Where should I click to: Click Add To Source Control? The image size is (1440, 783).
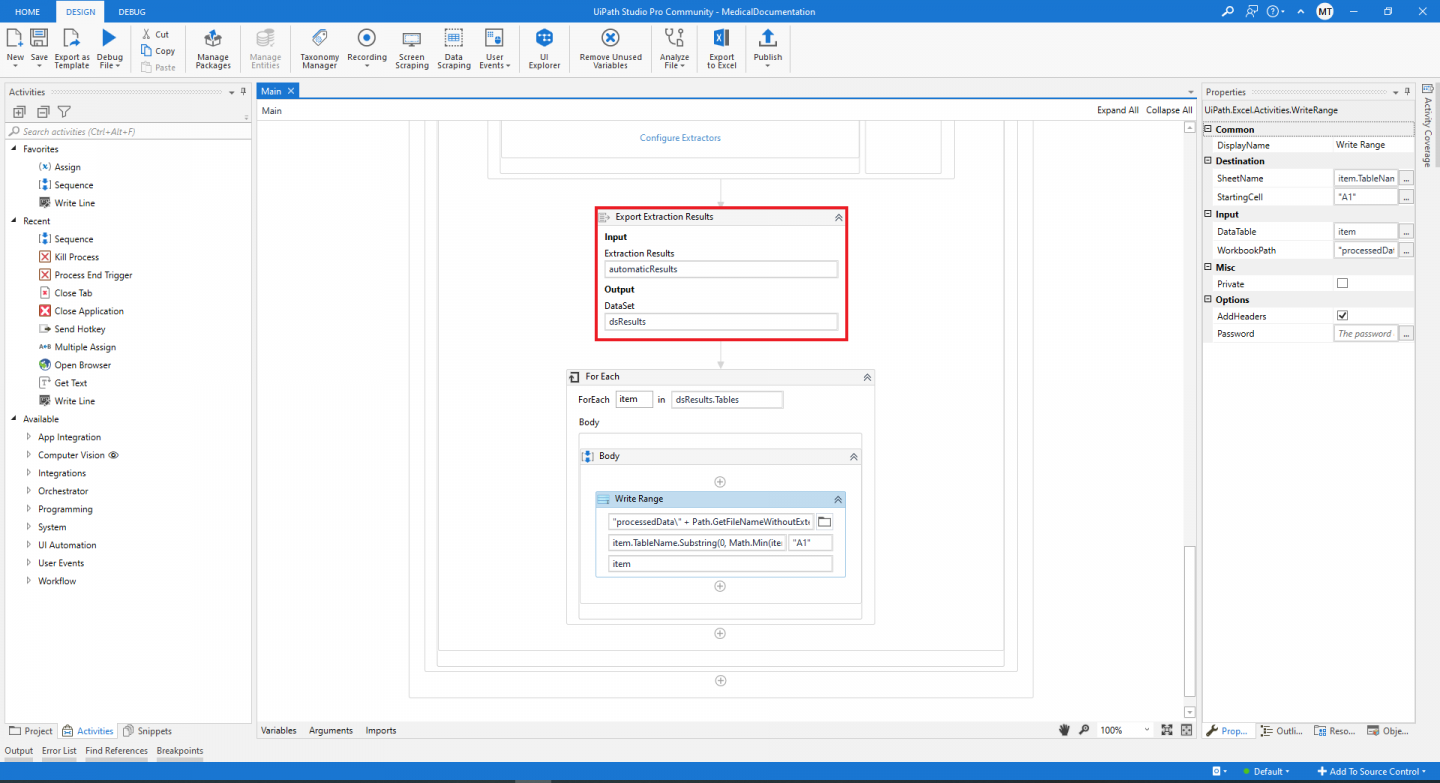[x=1374, y=771]
